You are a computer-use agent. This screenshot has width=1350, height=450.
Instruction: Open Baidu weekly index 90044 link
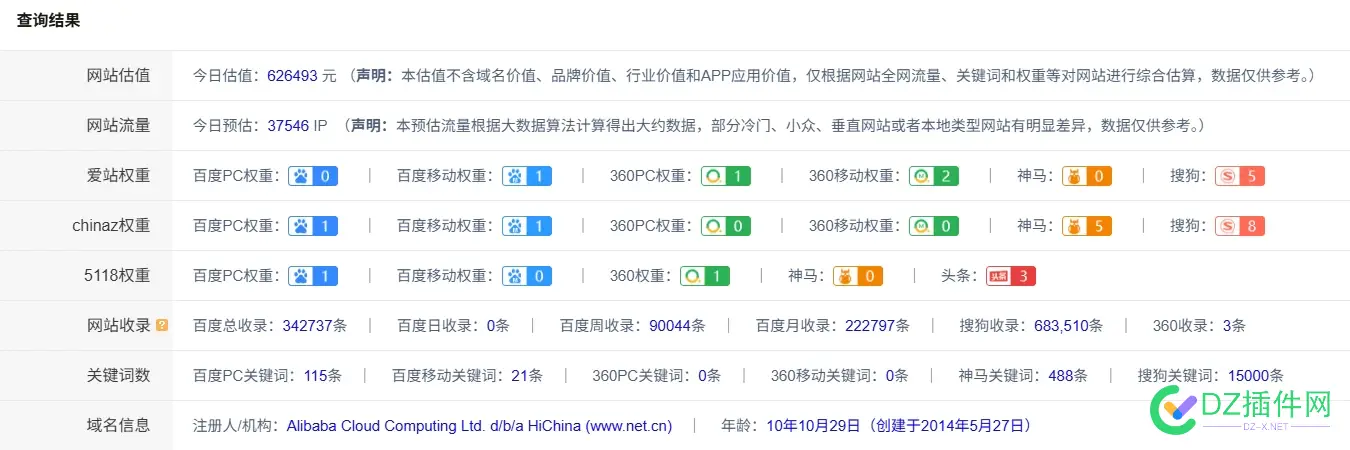click(x=670, y=326)
